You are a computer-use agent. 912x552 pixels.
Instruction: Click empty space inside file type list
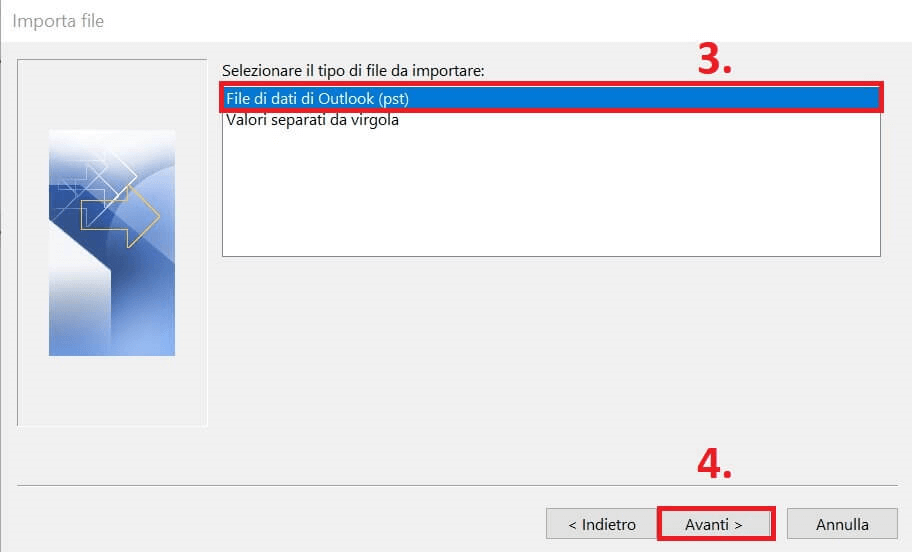(x=551, y=192)
